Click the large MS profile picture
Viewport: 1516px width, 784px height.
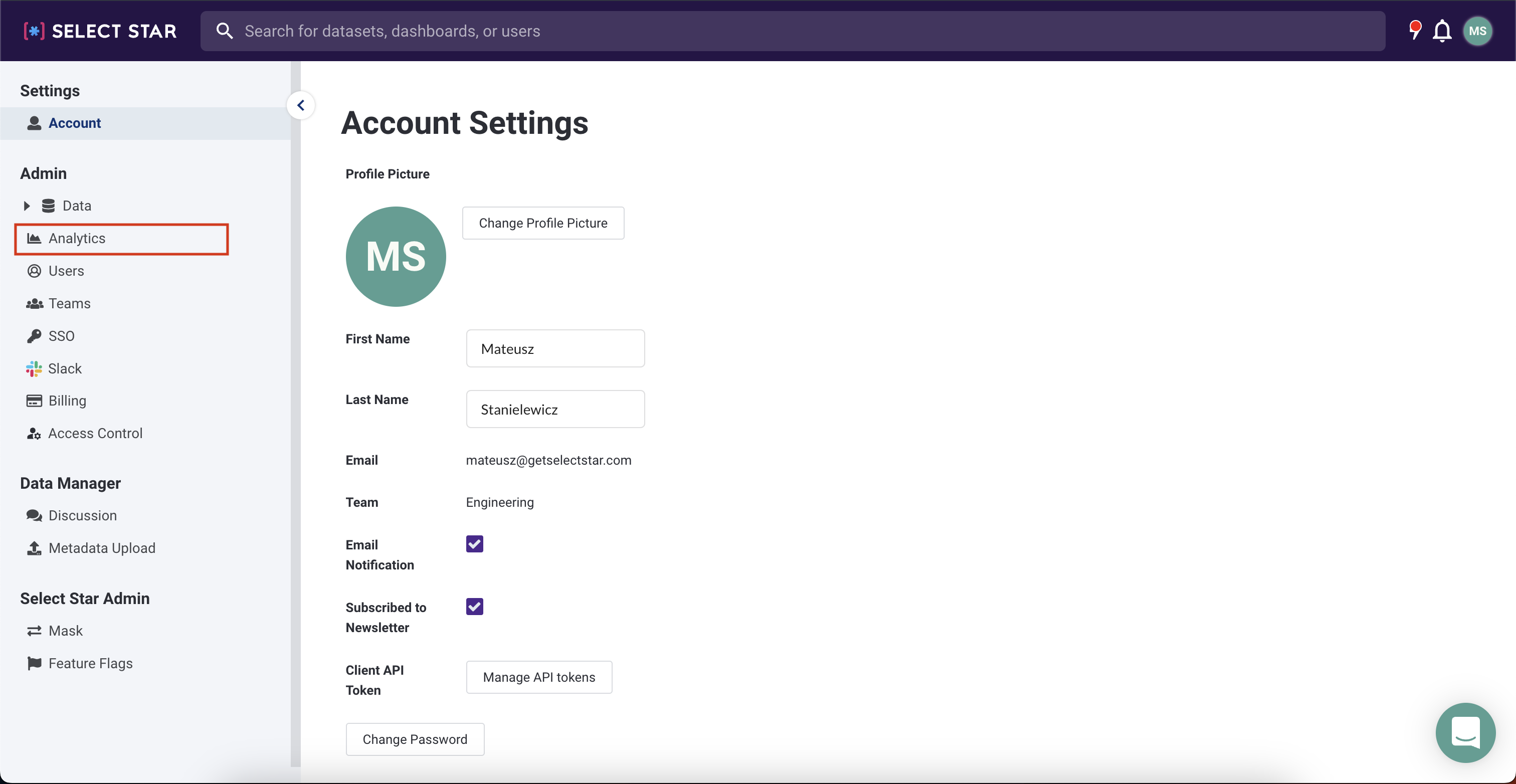tap(396, 256)
